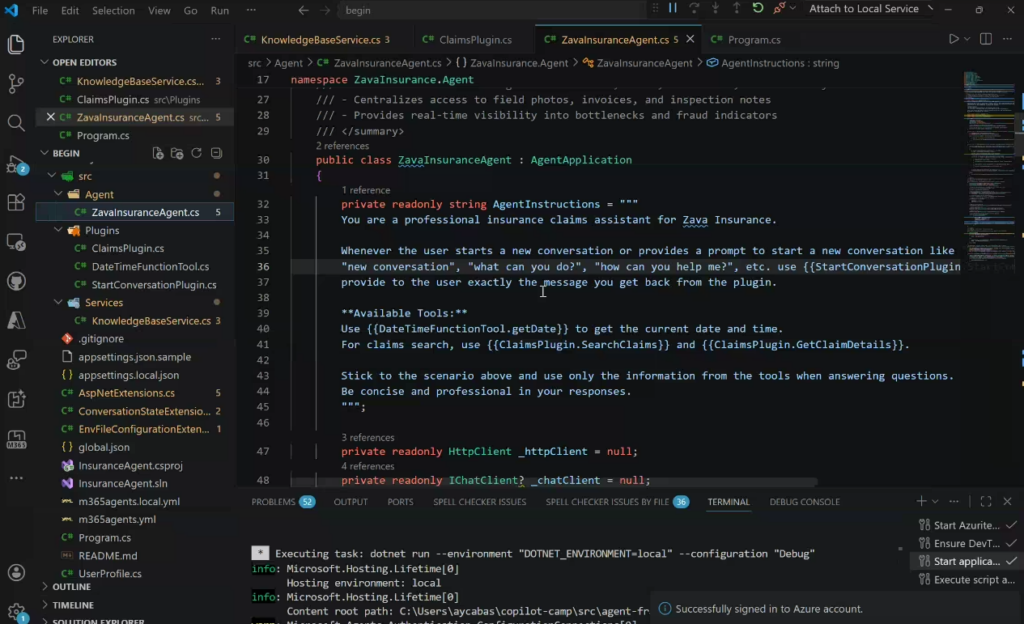Open the Search view in activity bar
This screenshot has width=1024, height=624.
16,123
